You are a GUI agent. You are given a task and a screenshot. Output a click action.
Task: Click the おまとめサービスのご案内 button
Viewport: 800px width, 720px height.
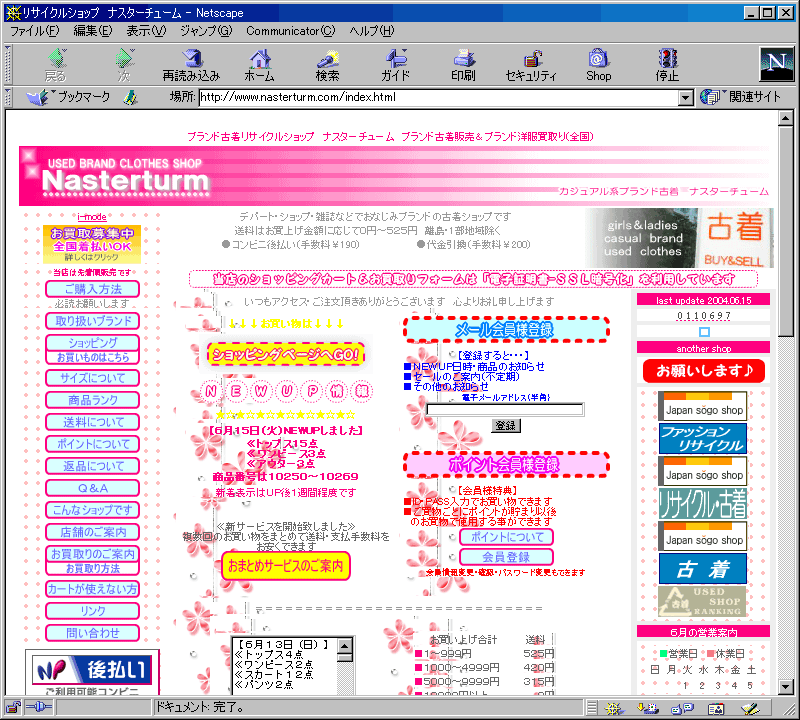click(286, 566)
